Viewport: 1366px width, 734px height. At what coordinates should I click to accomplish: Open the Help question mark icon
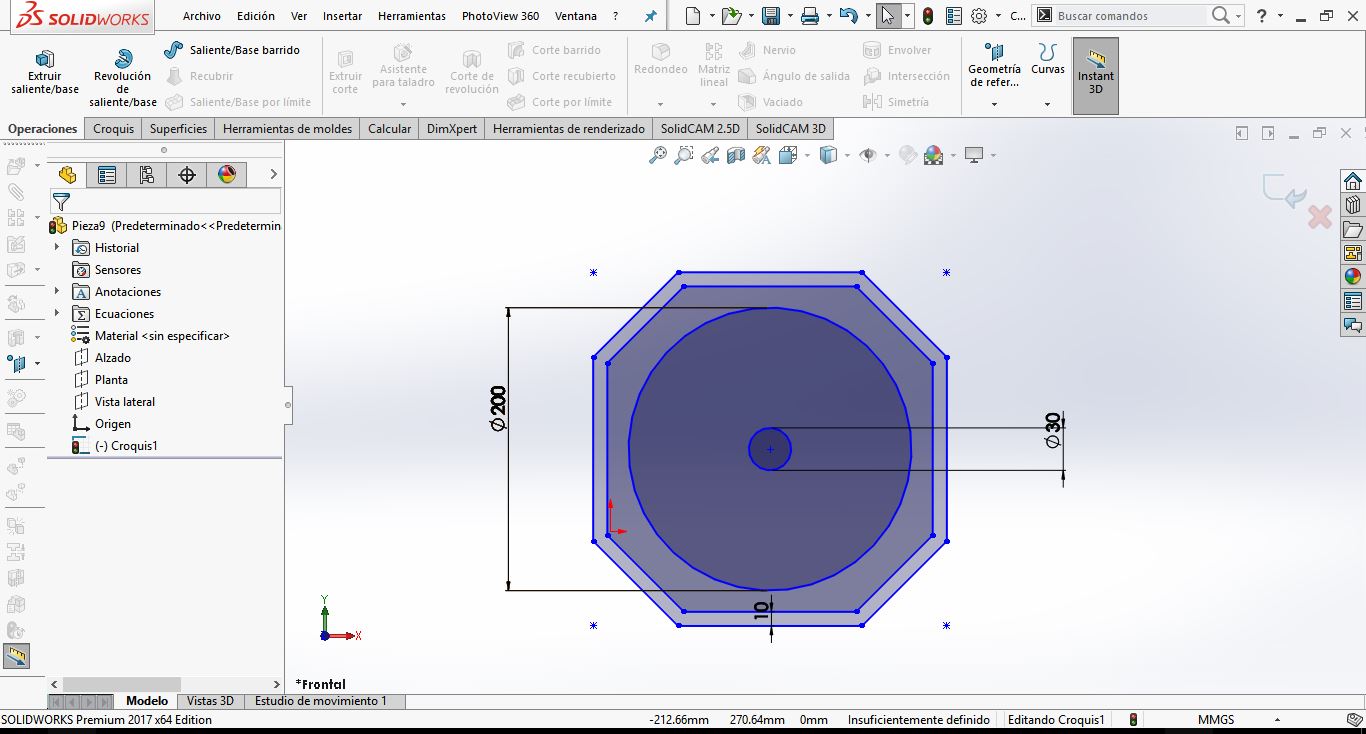[x=1262, y=16]
